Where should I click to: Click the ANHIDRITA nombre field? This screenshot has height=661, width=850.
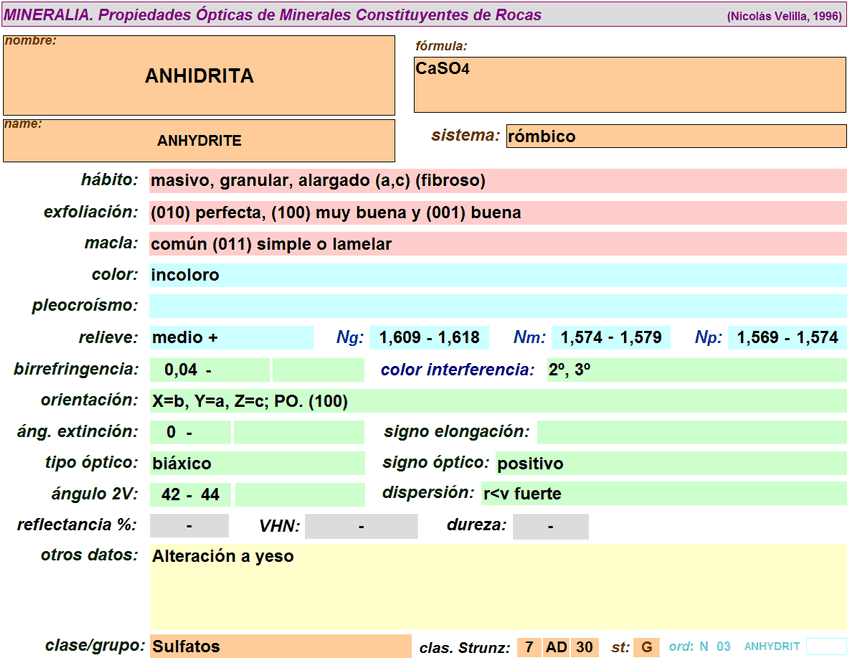[x=199, y=76]
